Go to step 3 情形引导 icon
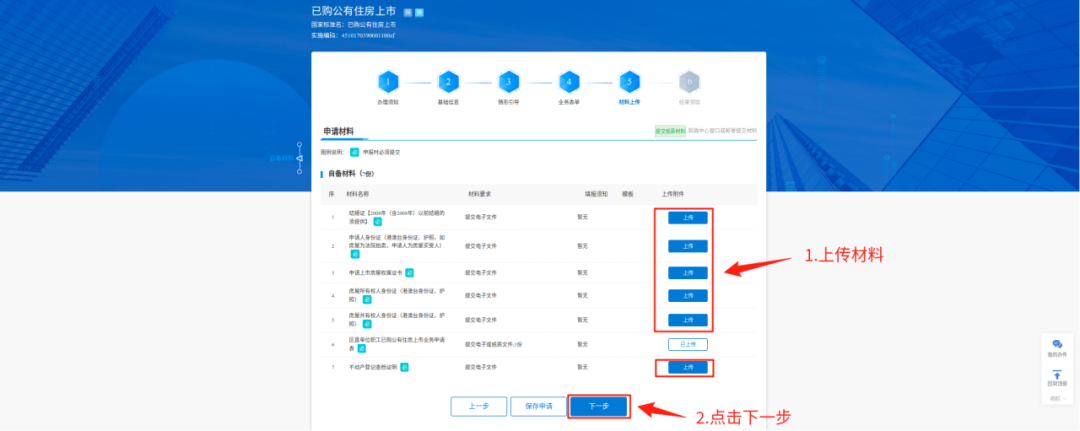1080x431 pixels. [508, 82]
